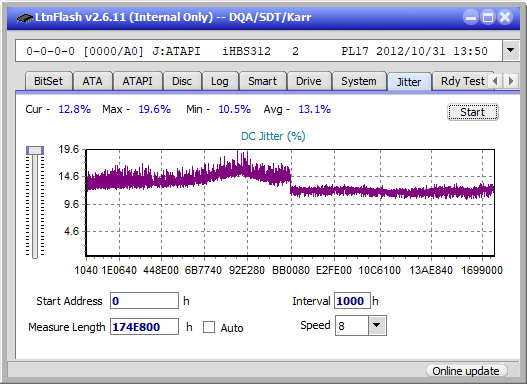Open the Rdy Test tab
The height and width of the screenshot is (384, 527).
pos(462,81)
